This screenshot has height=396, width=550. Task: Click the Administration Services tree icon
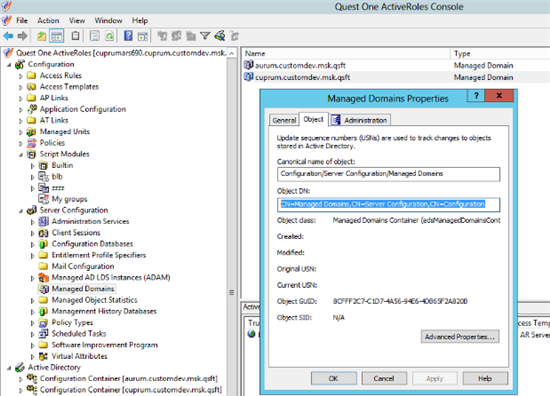[x=43, y=221]
